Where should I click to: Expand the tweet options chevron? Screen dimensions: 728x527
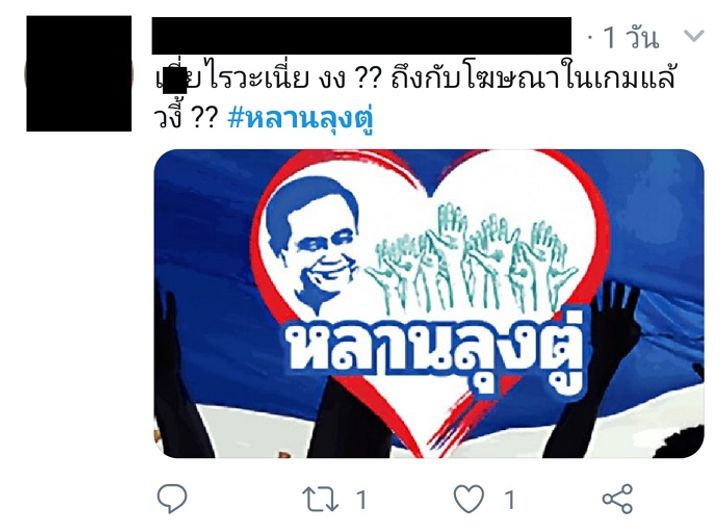tap(694, 36)
